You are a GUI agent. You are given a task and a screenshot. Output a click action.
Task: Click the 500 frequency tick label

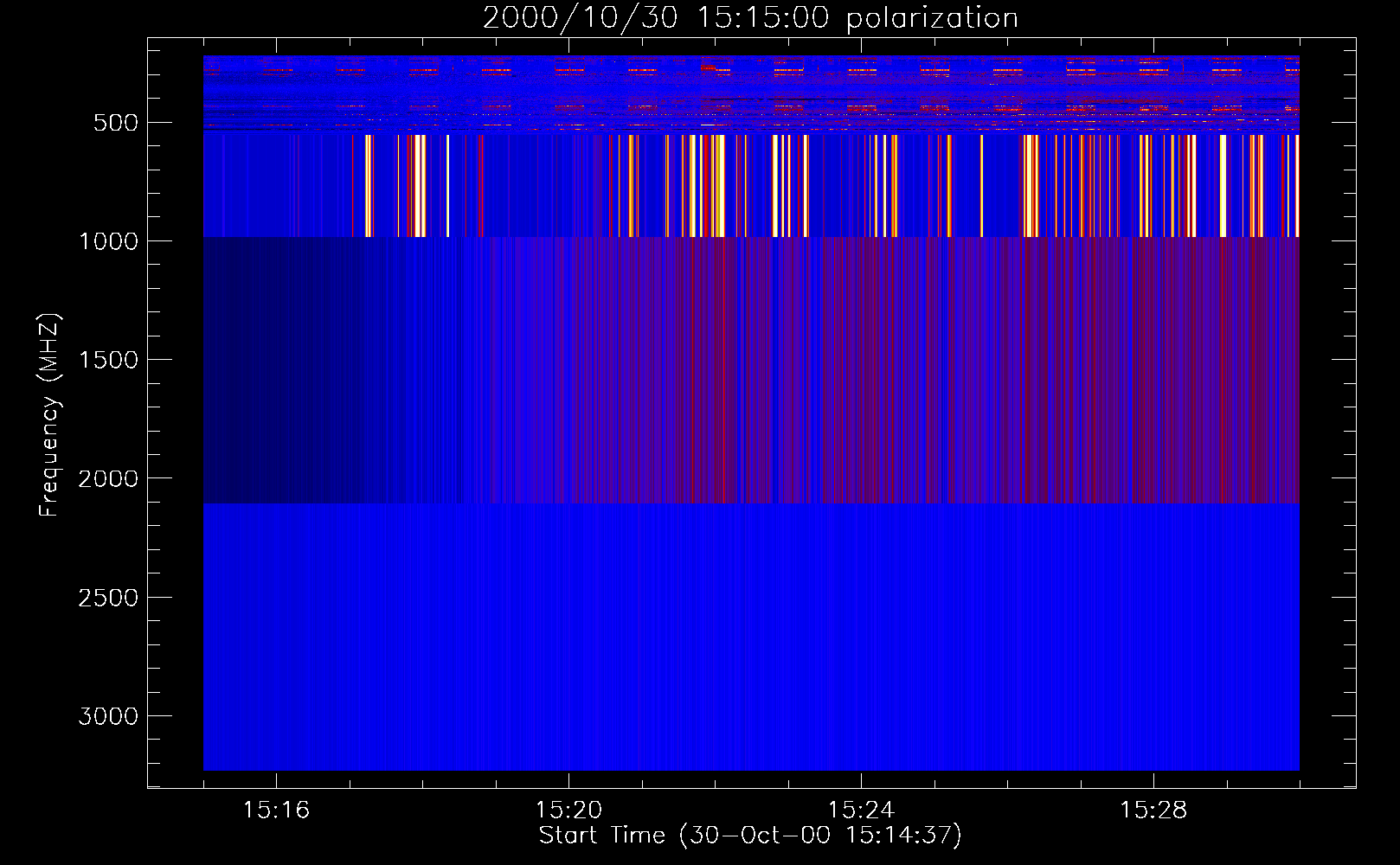[x=116, y=123]
